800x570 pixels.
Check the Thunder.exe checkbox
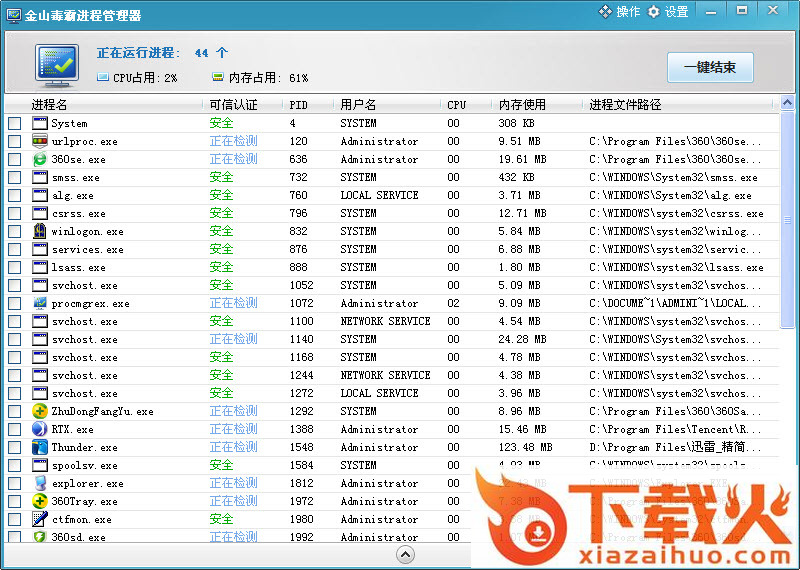tap(14, 447)
